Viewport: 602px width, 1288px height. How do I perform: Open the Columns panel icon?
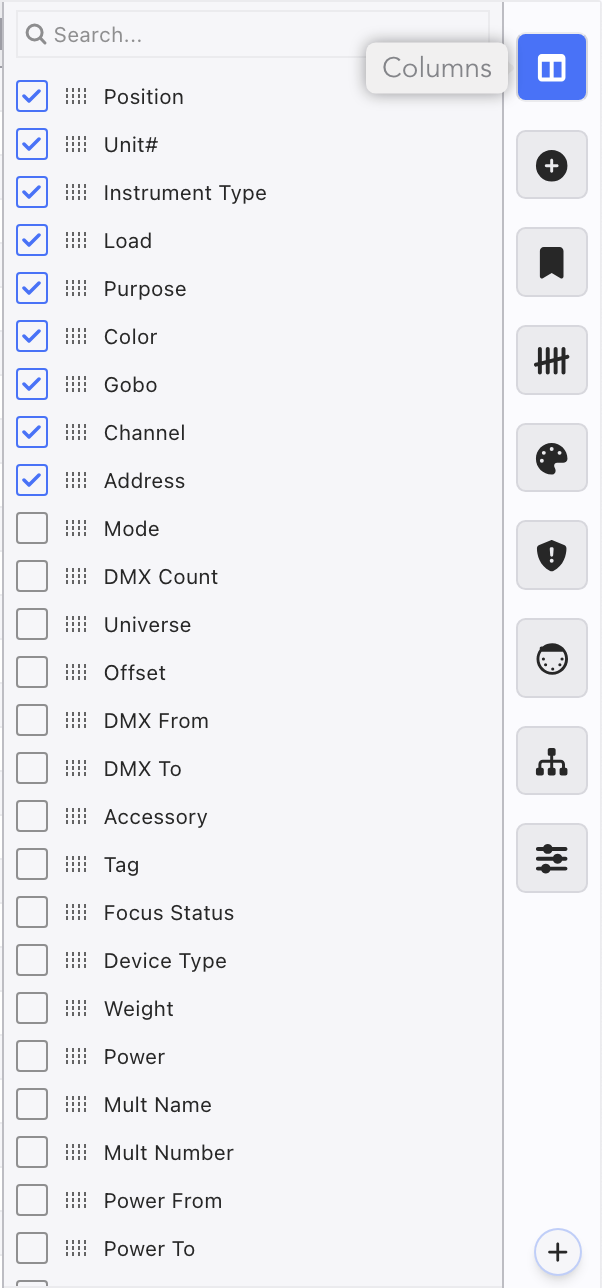(x=551, y=67)
